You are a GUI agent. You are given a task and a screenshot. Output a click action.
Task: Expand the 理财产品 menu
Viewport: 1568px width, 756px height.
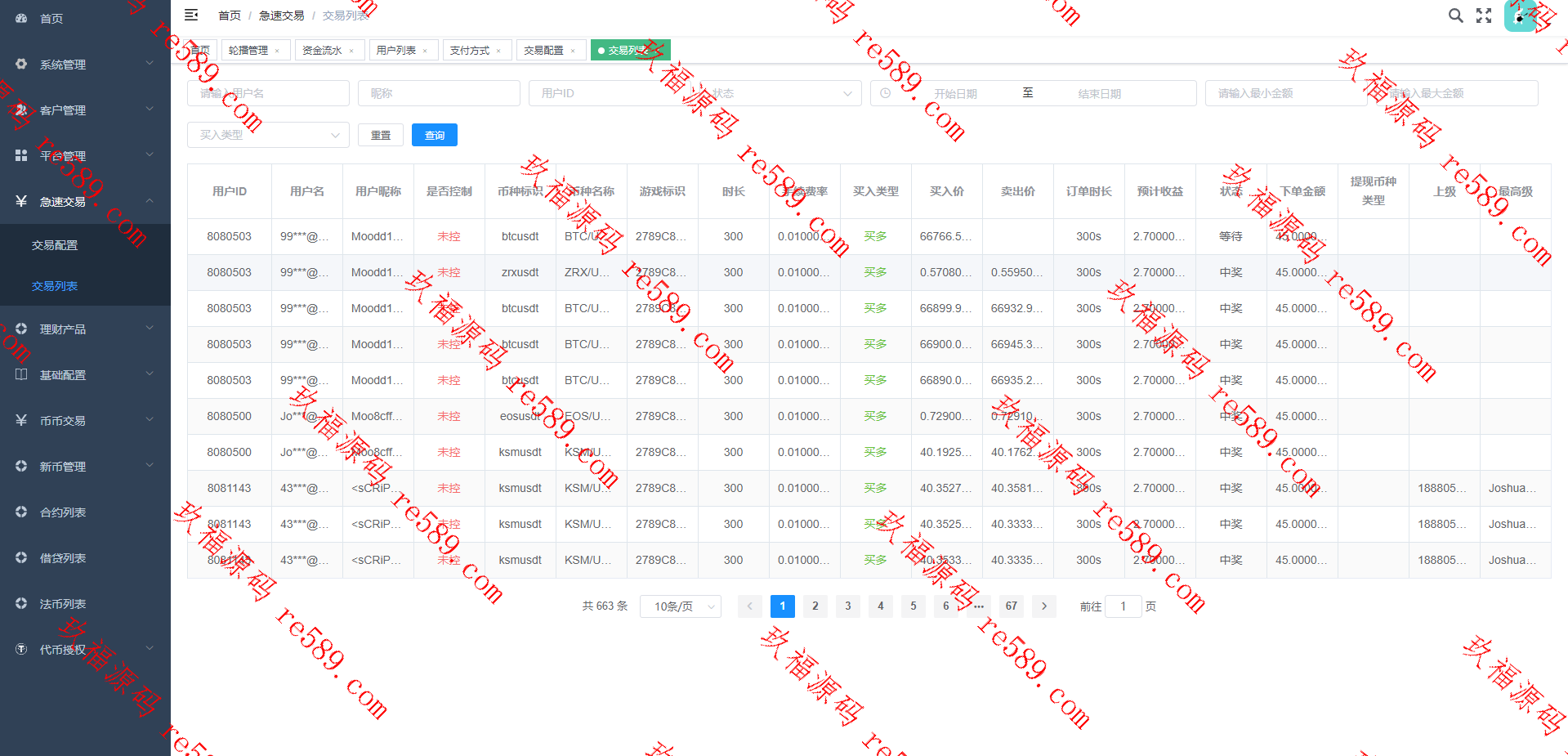coord(150,328)
